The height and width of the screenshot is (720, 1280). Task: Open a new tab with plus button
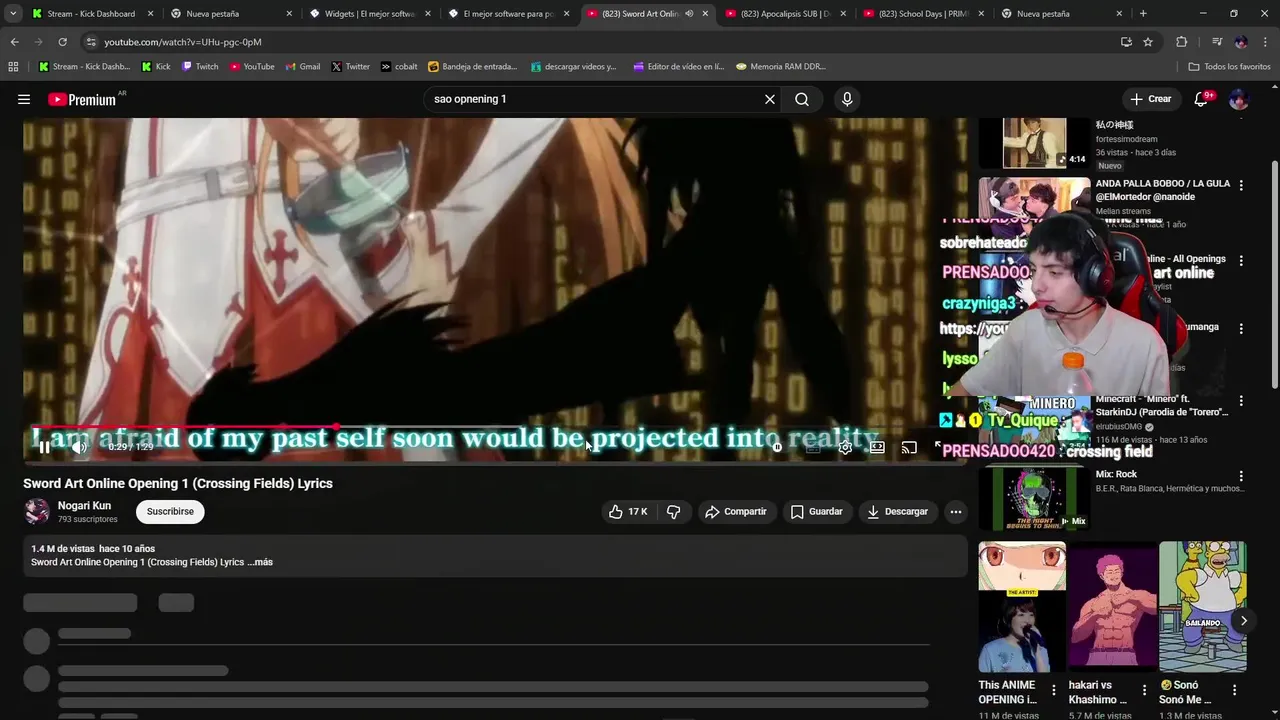coord(1143,14)
